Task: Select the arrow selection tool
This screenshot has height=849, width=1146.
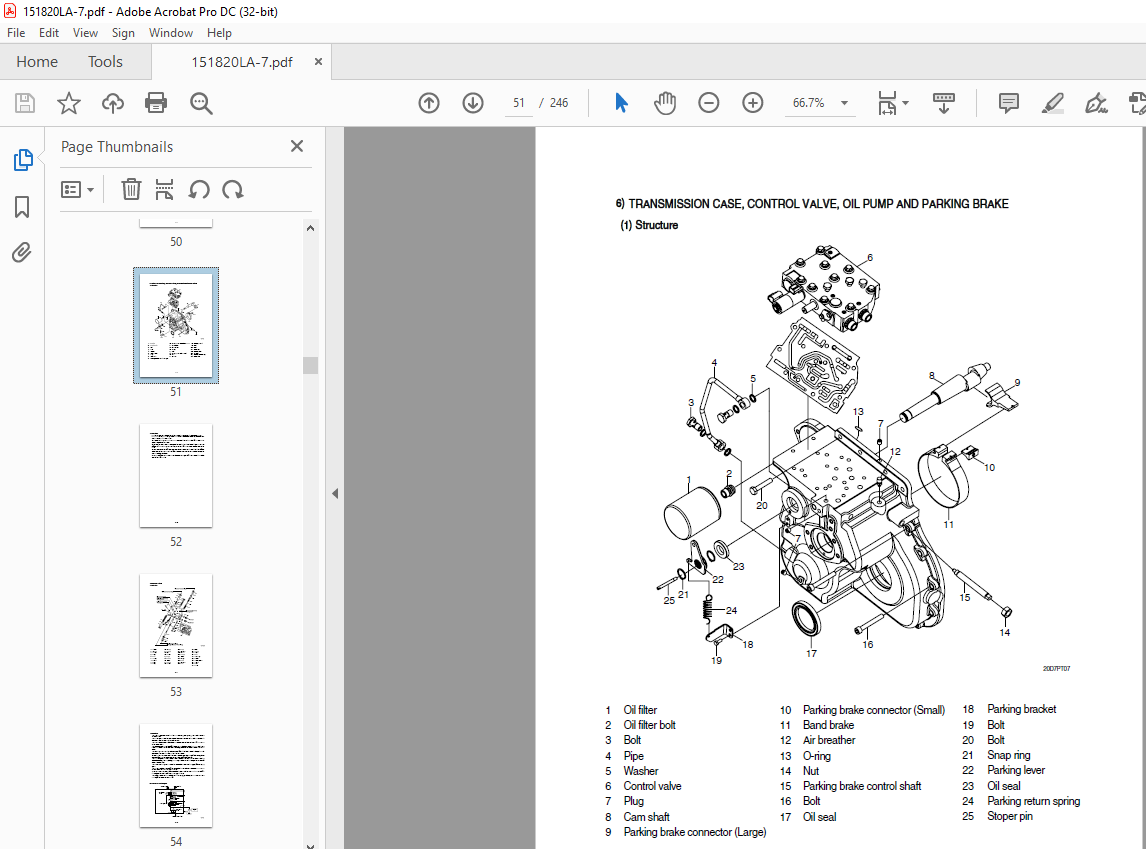Action: point(621,103)
